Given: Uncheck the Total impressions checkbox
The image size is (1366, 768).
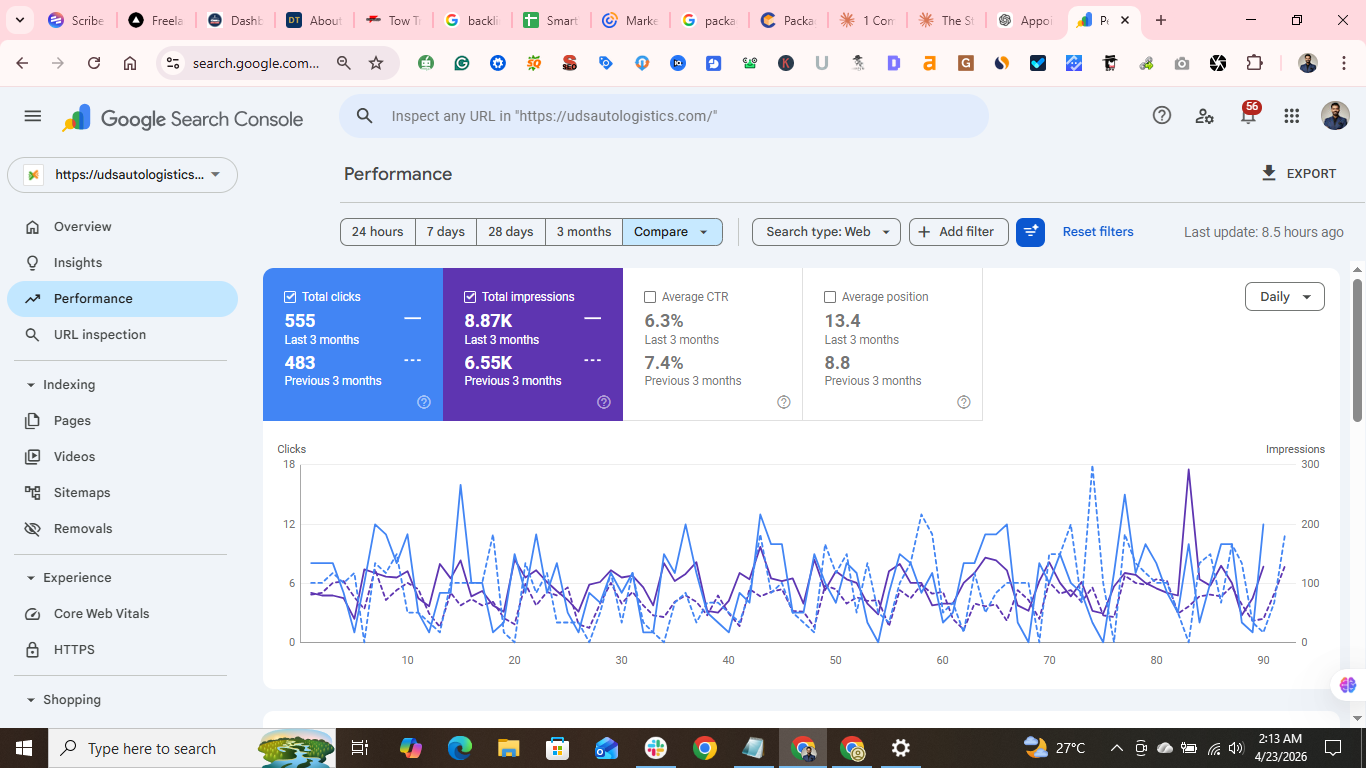Looking at the screenshot, I should click(470, 297).
